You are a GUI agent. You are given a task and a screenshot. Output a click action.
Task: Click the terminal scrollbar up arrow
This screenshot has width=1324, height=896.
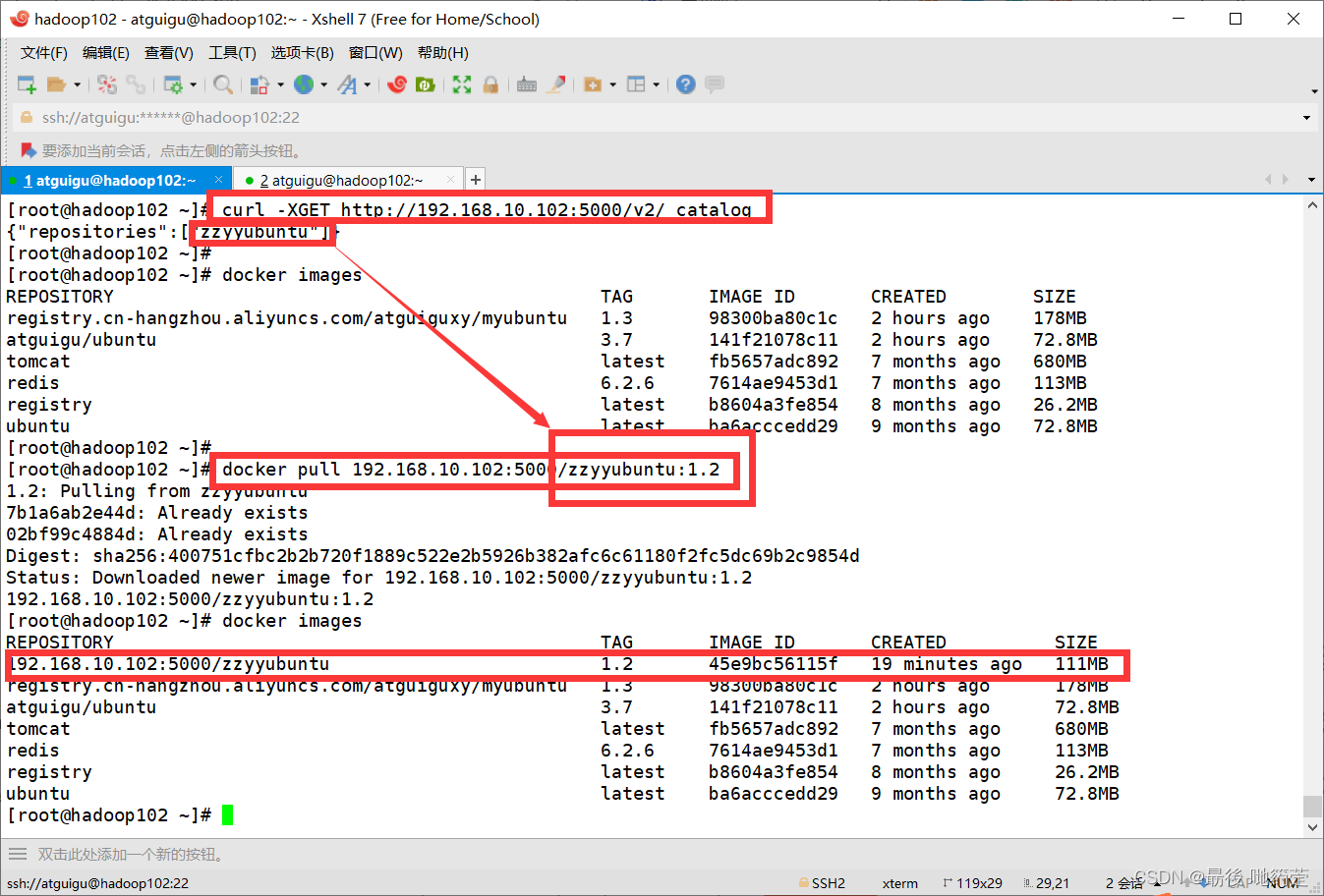point(1312,205)
